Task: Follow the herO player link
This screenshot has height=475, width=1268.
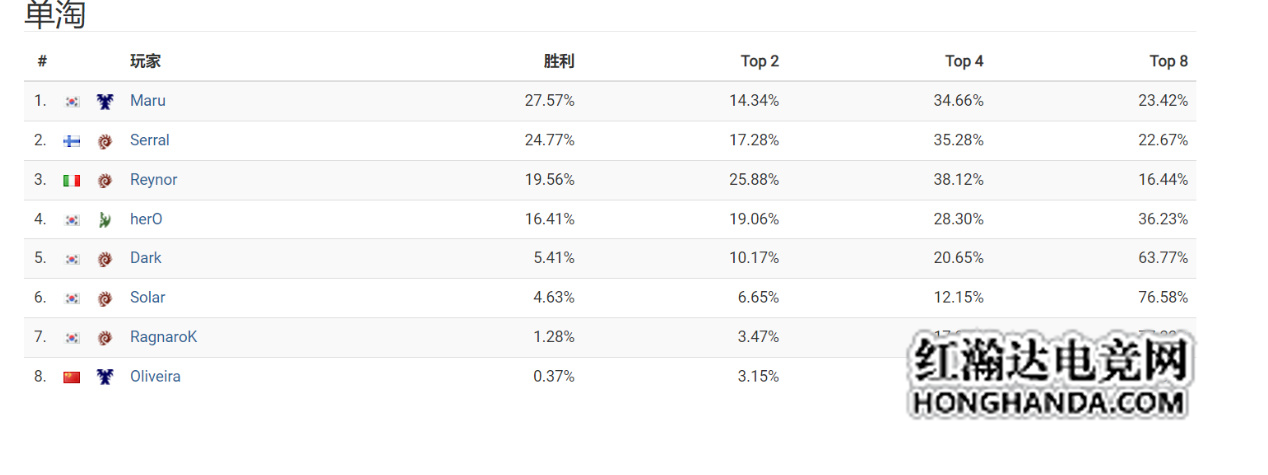Action: pyautogui.click(x=146, y=219)
